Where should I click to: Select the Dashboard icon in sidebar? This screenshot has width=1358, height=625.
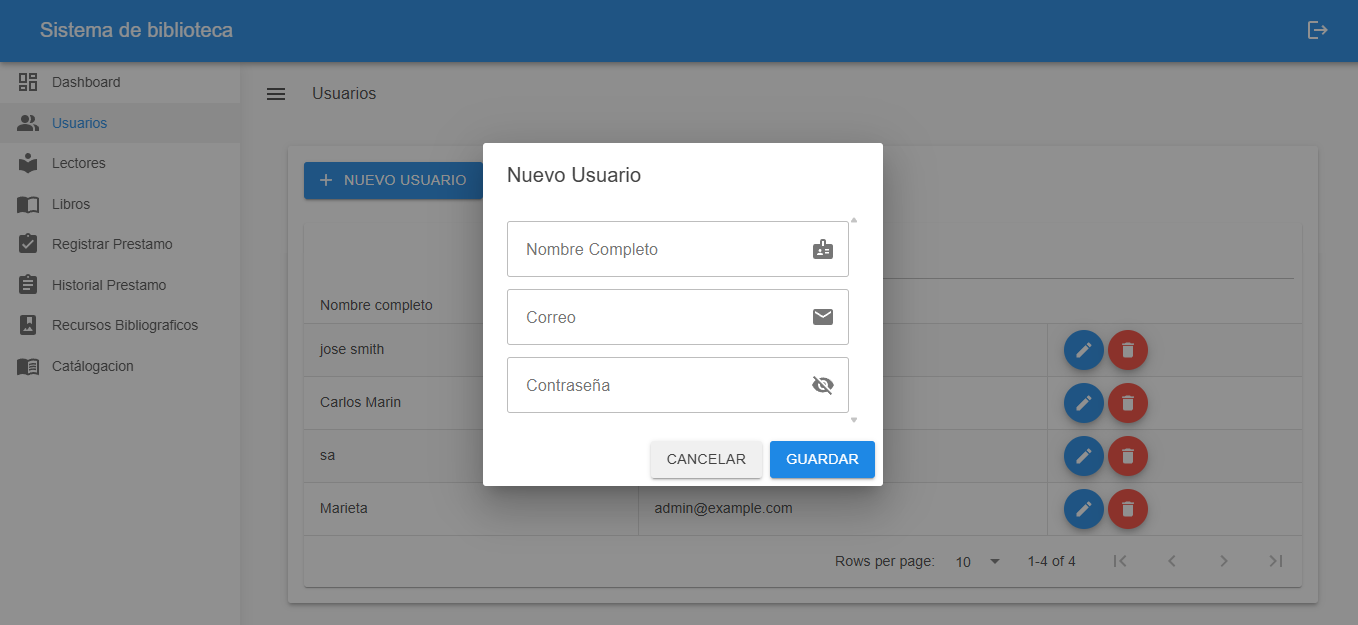pos(28,82)
